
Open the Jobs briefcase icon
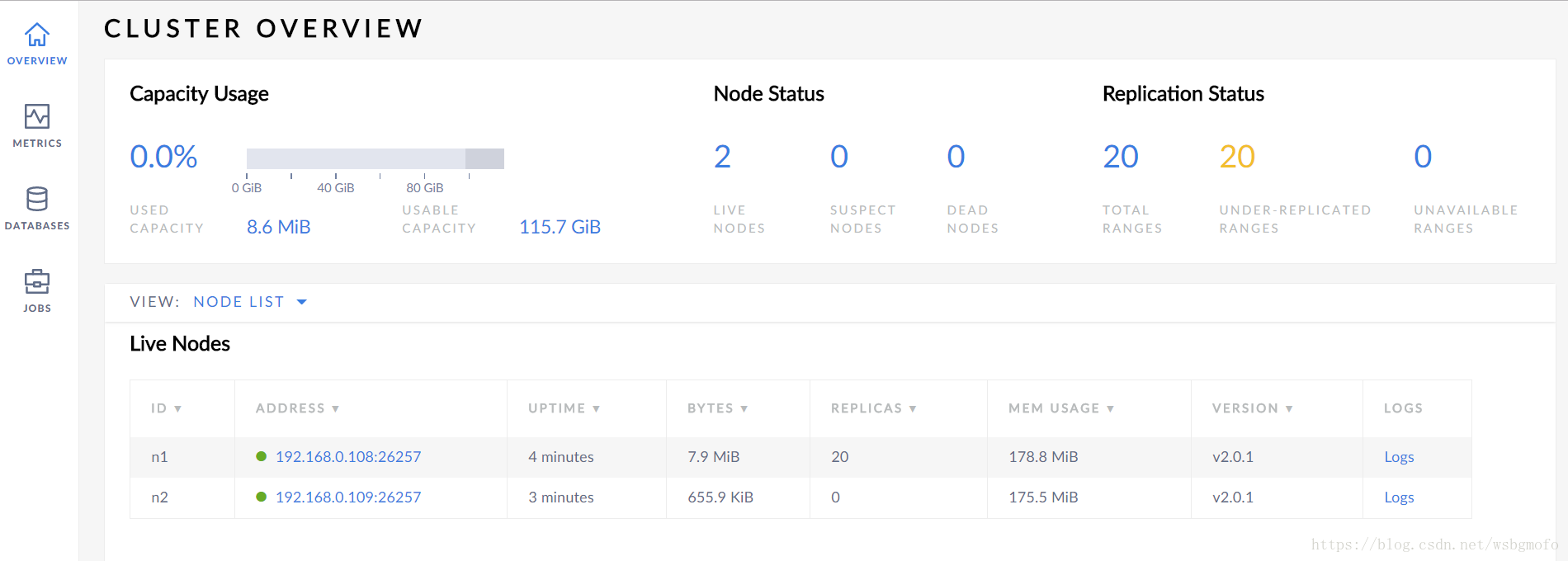coord(37,281)
